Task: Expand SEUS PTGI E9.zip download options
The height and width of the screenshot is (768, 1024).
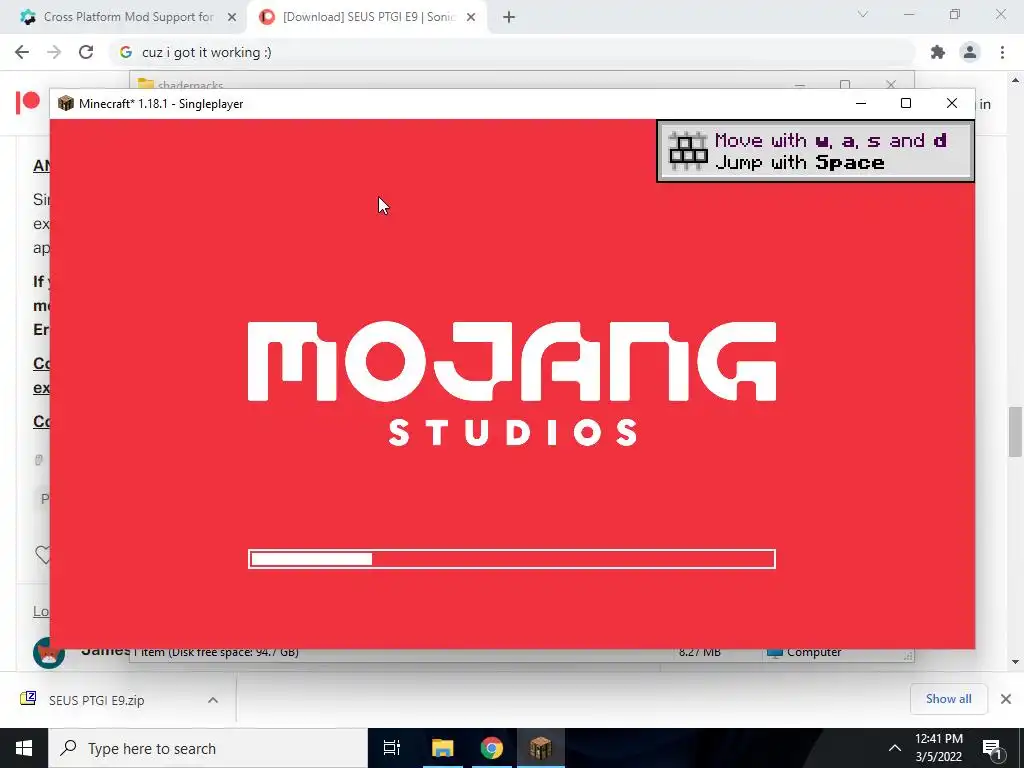Action: 213,700
